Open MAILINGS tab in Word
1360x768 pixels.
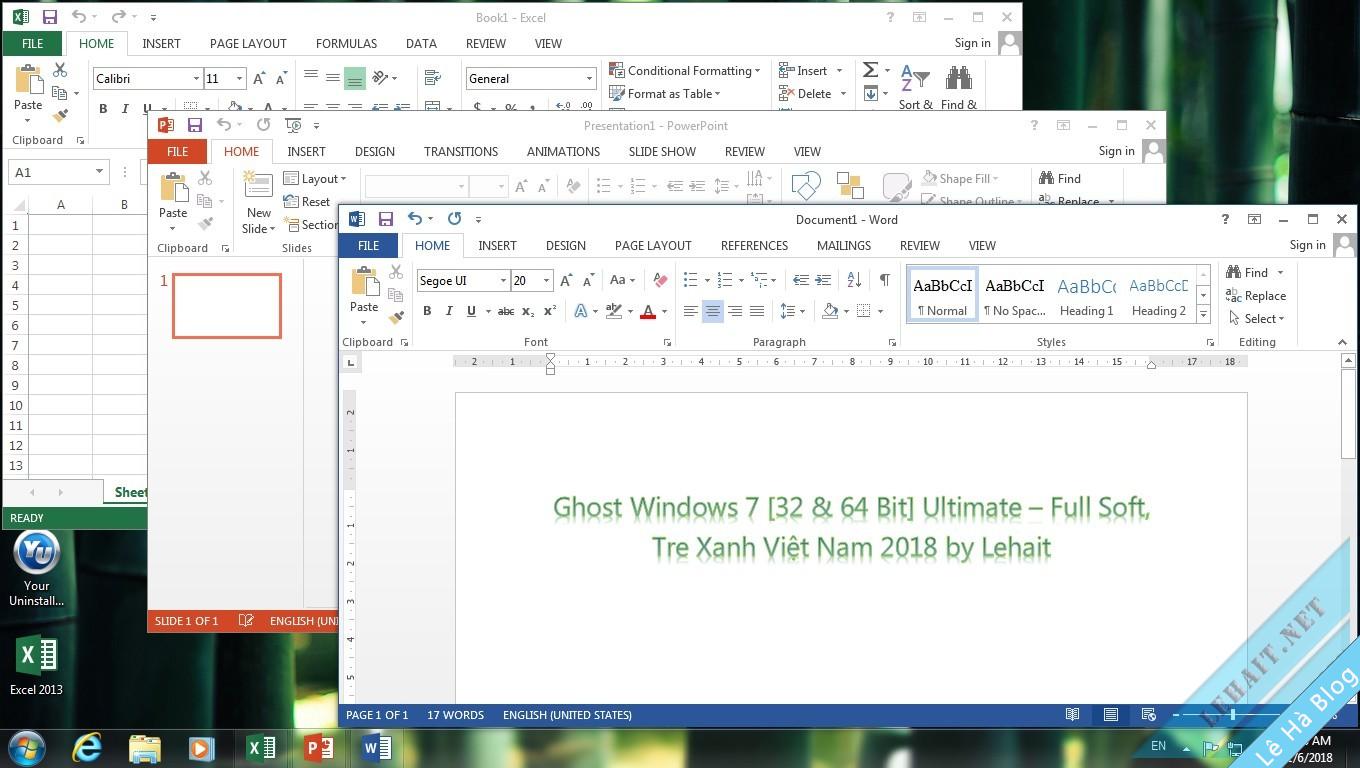click(x=843, y=245)
